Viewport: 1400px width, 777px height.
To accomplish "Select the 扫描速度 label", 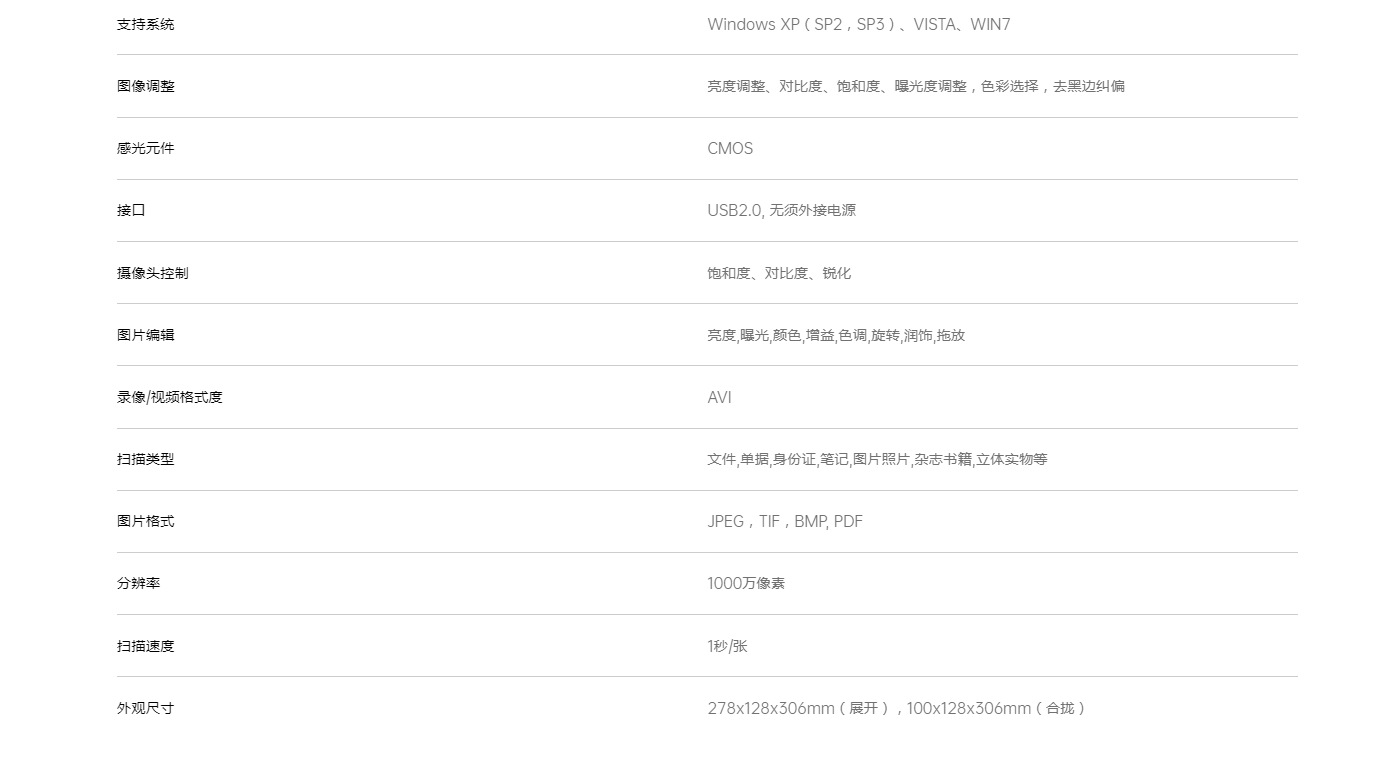I will [x=145, y=646].
